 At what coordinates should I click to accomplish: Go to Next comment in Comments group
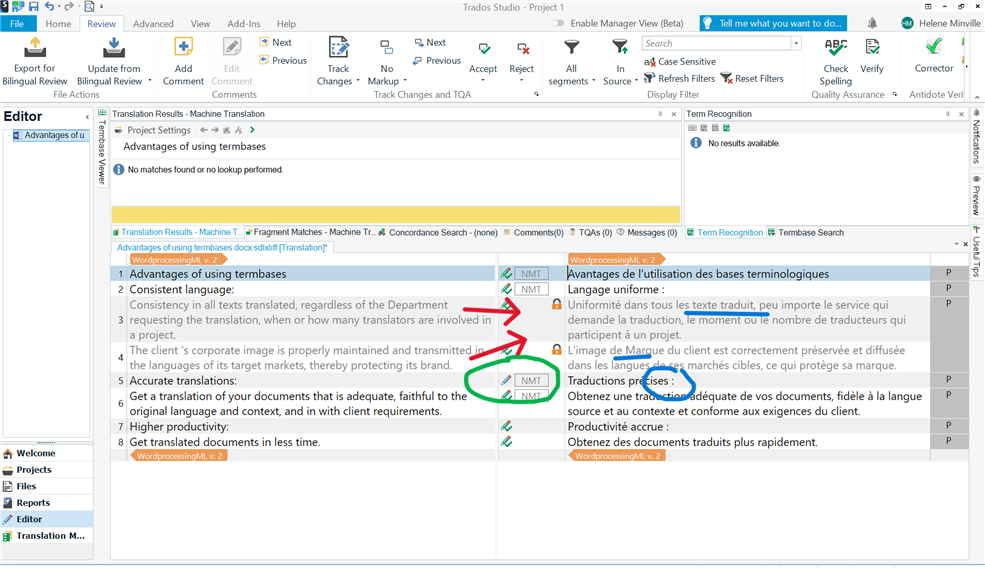coord(275,42)
